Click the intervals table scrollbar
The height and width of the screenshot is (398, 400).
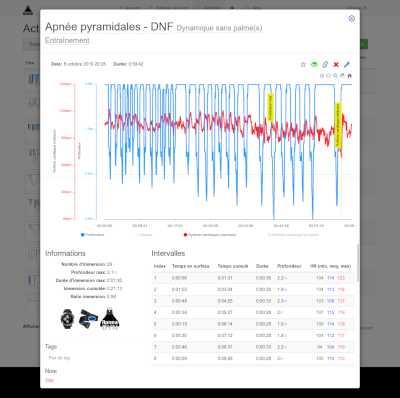(x=358, y=263)
